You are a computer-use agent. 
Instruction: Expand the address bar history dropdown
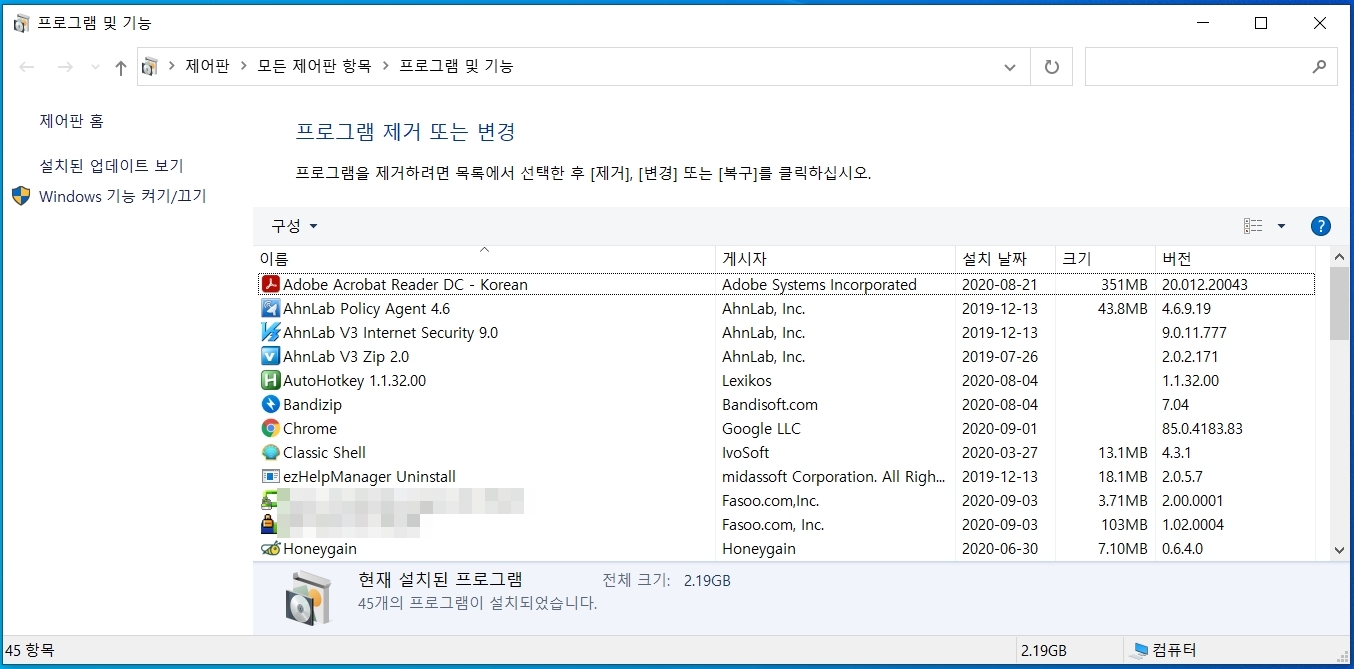point(1010,67)
